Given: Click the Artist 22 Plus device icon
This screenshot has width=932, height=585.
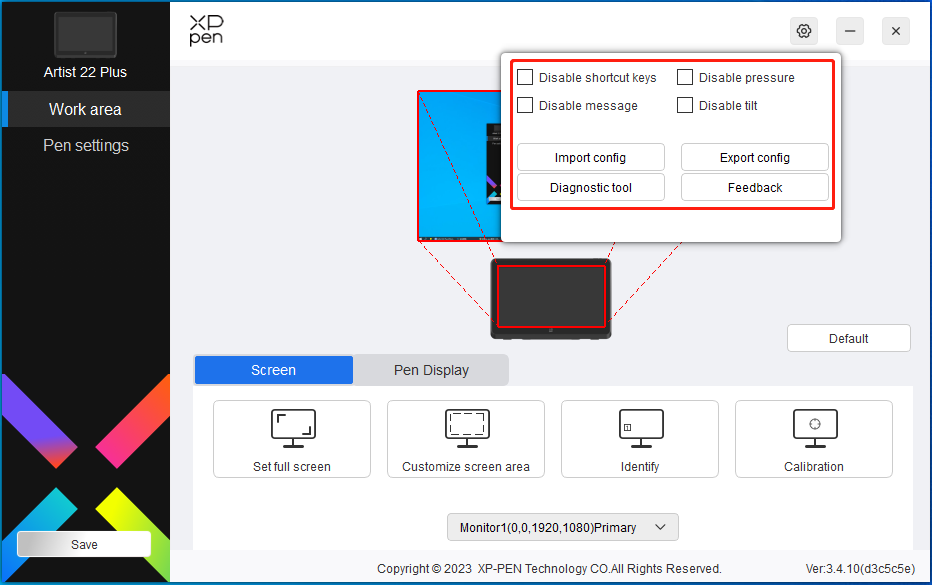Looking at the screenshot, I should tap(85, 35).
